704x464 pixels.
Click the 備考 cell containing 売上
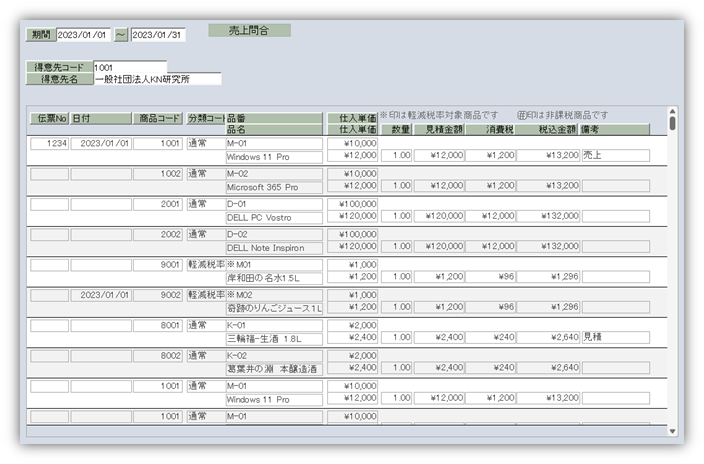point(615,156)
